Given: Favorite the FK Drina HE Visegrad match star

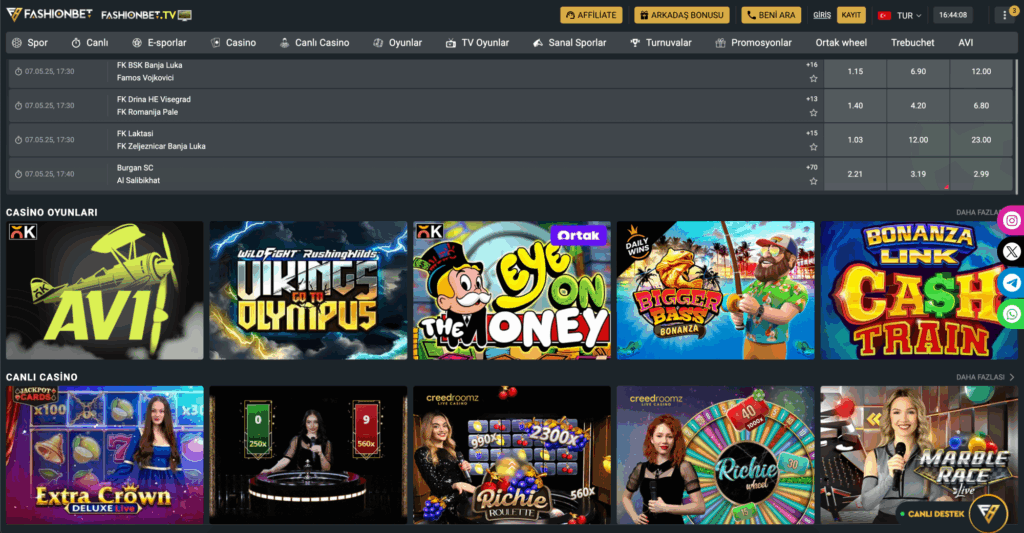Looking at the screenshot, I should [x=813, y=113].
